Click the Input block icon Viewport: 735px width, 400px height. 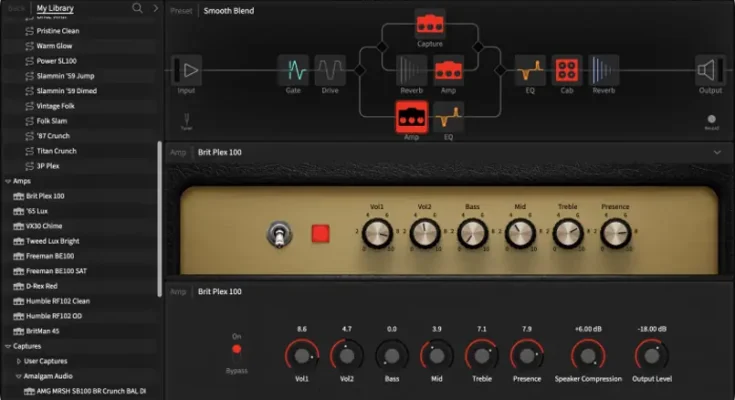[x=187, y=71]
